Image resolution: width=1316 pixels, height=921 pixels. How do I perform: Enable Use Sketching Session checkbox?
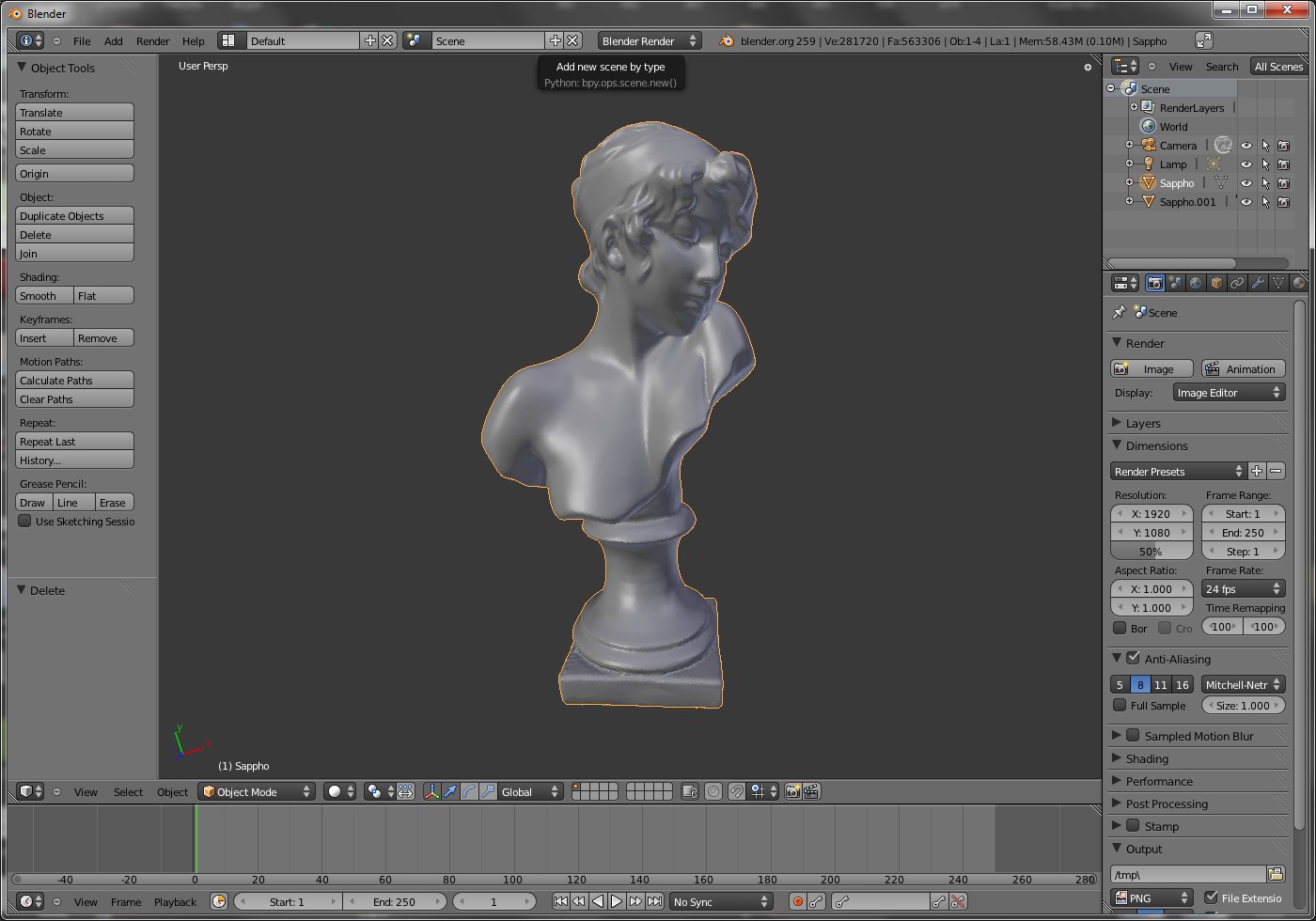tap(25, 521)
